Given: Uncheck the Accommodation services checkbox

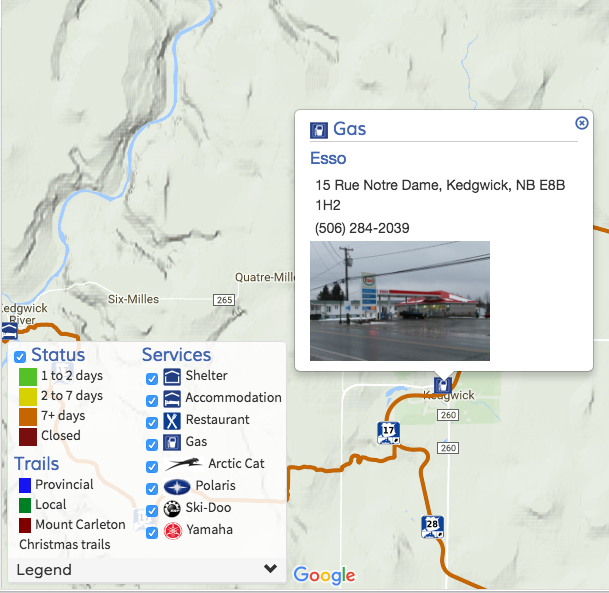Looking at the screenshot, I should (152, 400).
